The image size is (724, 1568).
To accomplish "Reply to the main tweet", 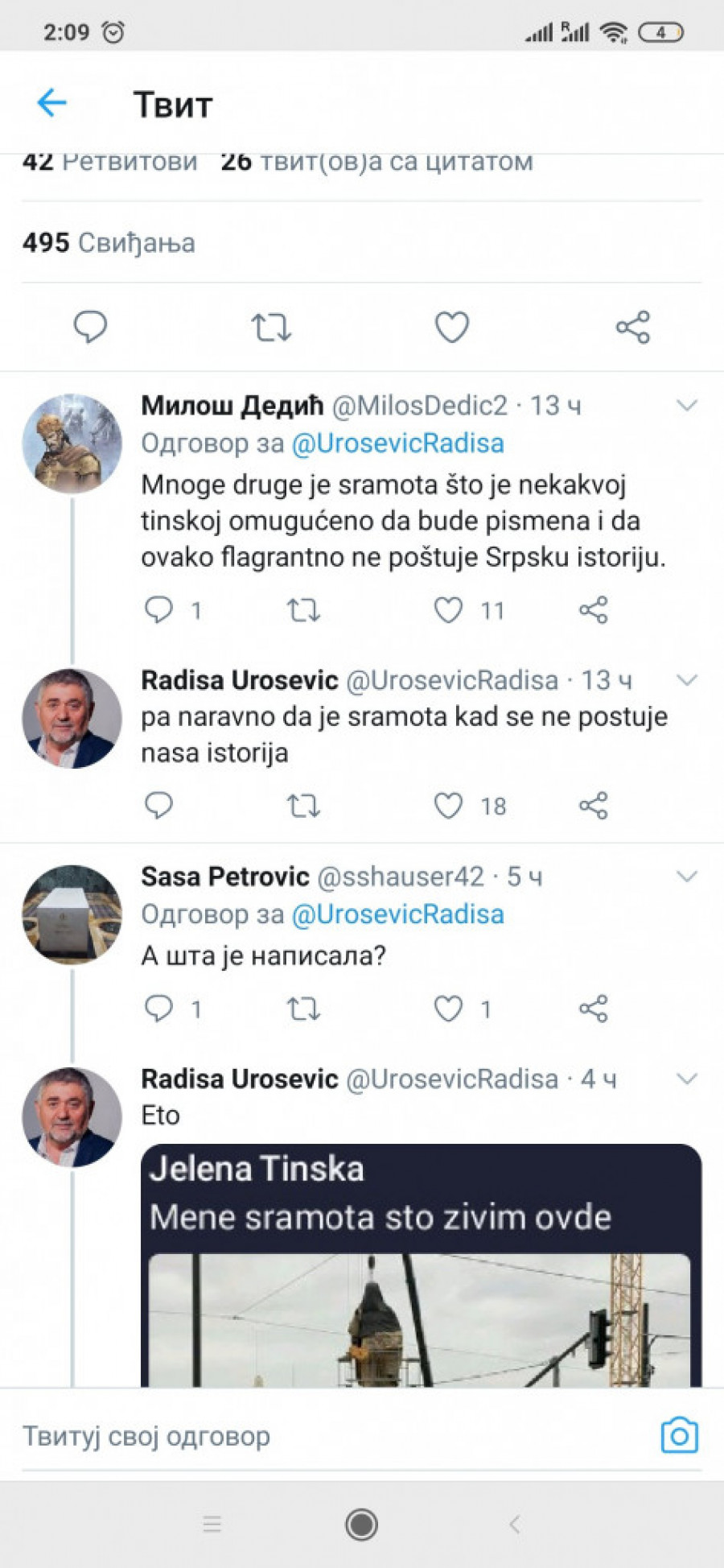I will [90, 327].
